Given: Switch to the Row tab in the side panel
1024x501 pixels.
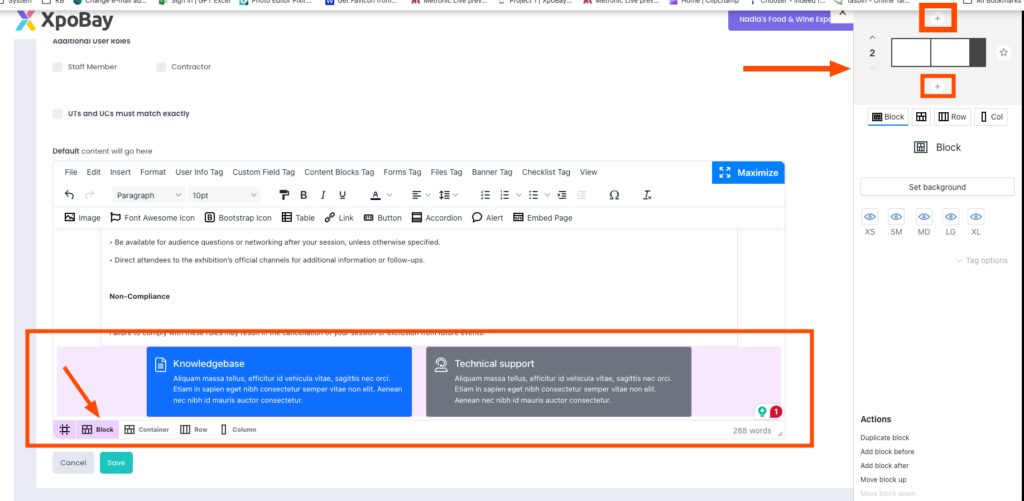Looking at the screenshot, I should (952, 117).
